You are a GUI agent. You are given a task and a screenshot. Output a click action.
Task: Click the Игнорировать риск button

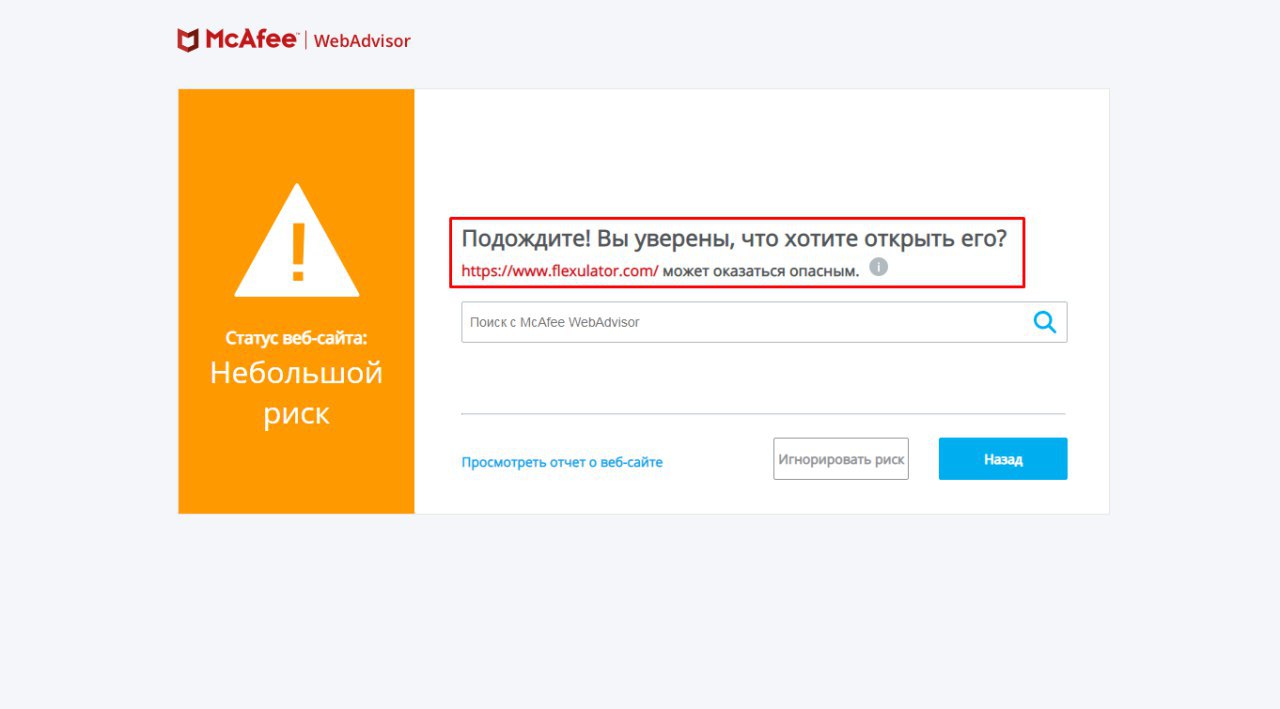[x=841, y=459]
